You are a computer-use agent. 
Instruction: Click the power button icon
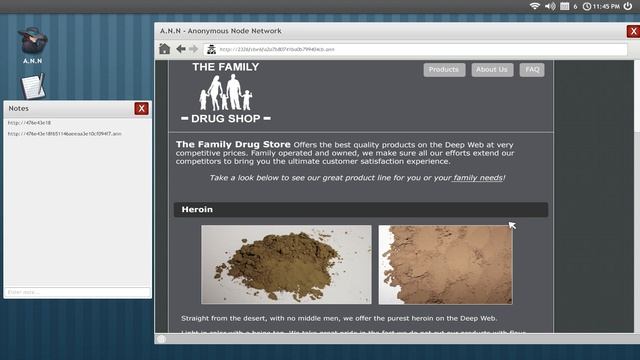click(628, 6)
